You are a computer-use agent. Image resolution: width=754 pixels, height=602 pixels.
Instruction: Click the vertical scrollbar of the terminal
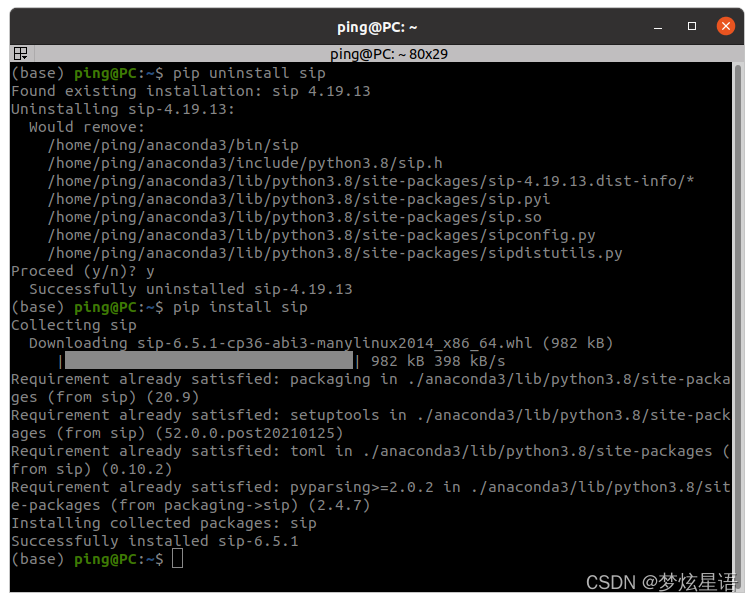point(738,327)
